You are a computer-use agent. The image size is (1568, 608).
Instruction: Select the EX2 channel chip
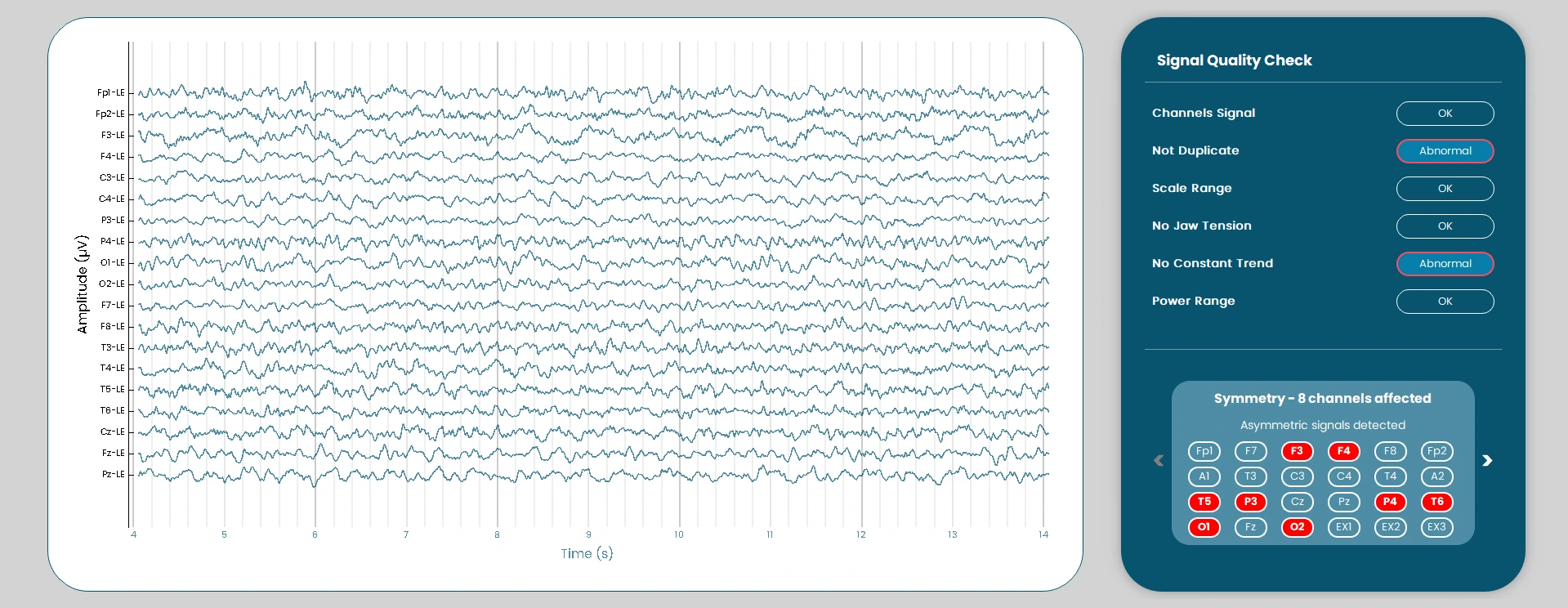[1390, 527]
